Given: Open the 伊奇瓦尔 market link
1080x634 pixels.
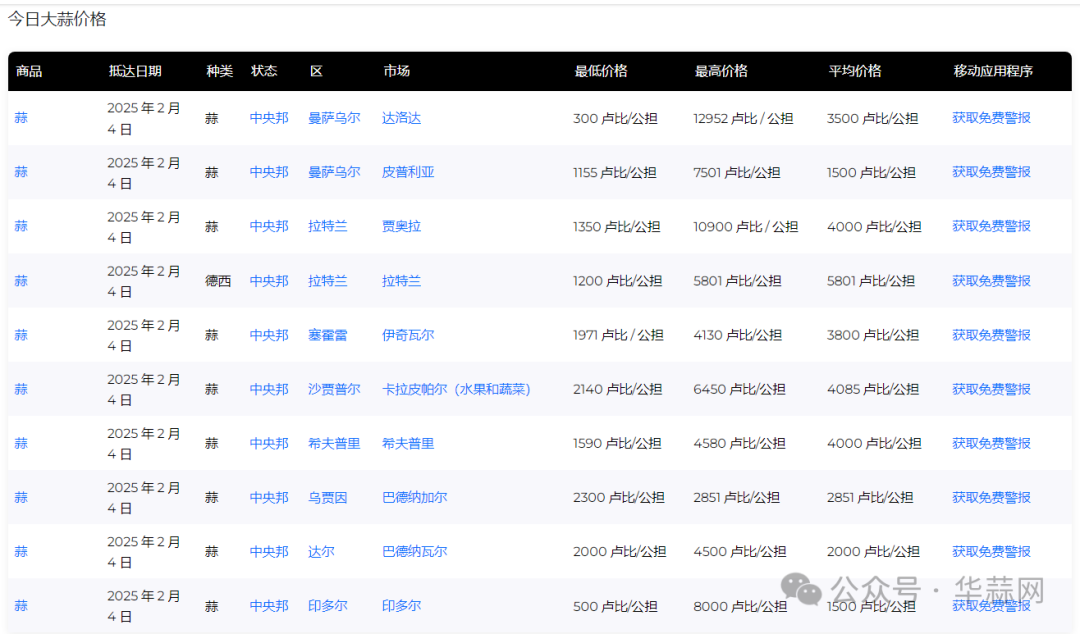Looking at the screenshot, I should pyautogui.click(x=408, y=335).
